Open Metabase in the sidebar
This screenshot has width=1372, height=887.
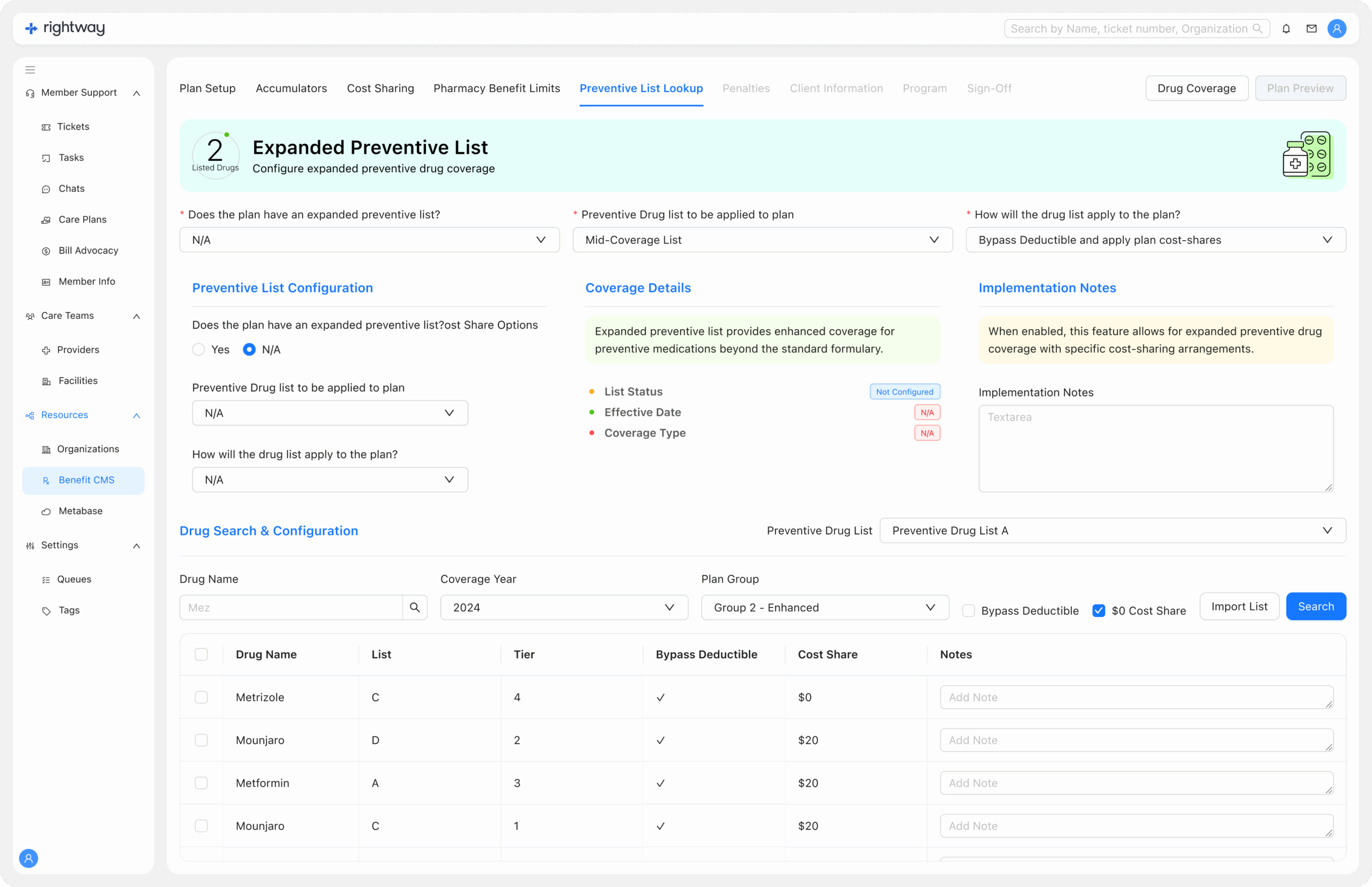(x=80, y=511)
